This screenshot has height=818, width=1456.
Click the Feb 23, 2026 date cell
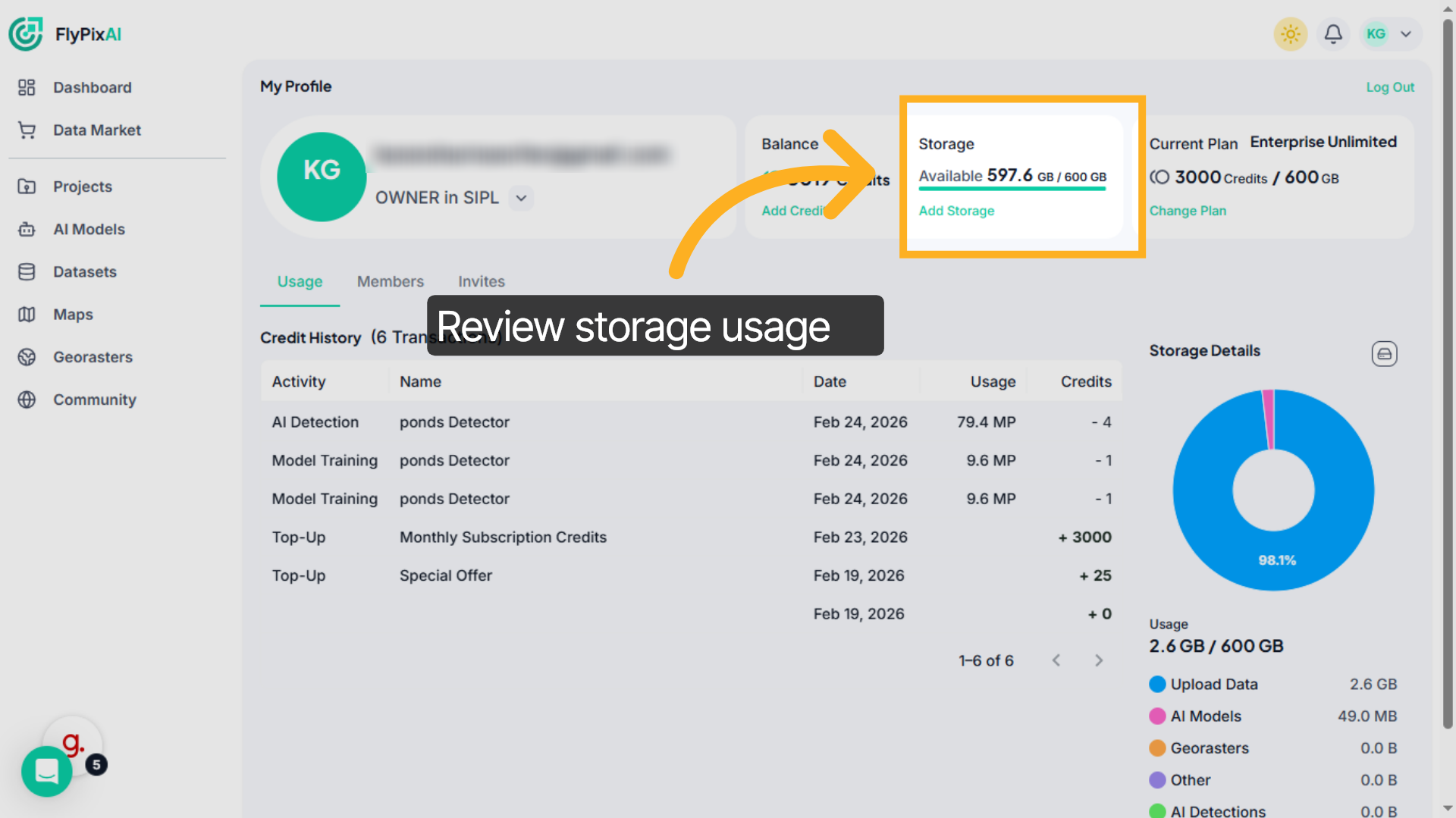pos(860,537)
